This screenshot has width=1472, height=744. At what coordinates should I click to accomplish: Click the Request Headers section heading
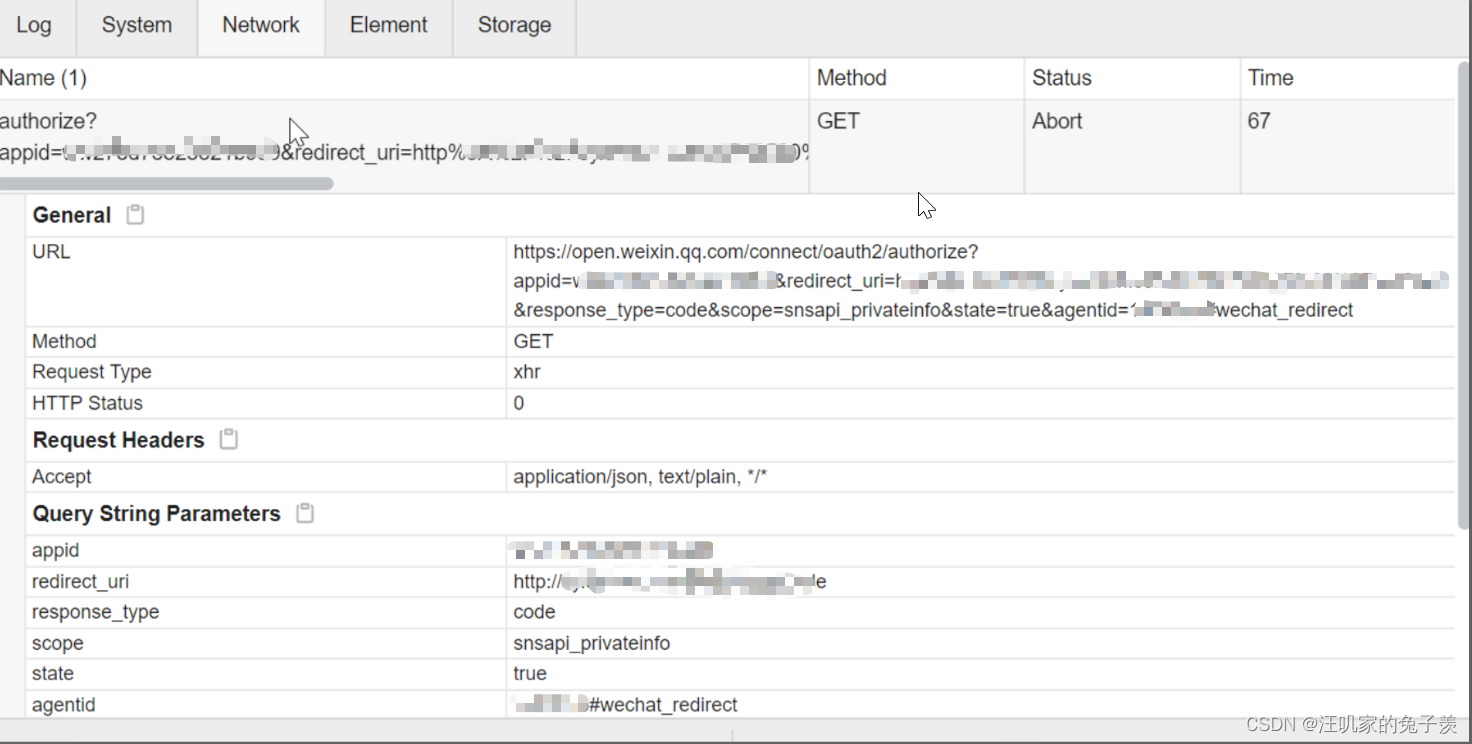[118, 440]
